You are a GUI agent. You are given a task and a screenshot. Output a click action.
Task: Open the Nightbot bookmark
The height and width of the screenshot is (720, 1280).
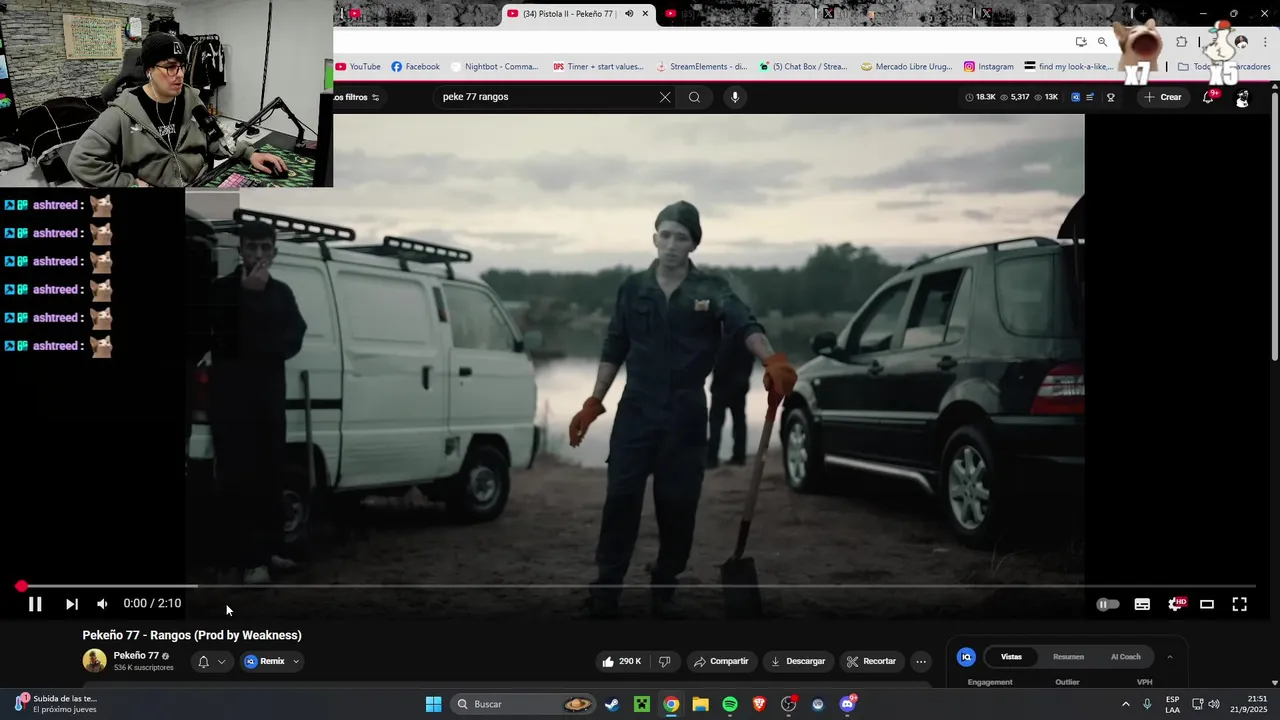pos(495,67)
